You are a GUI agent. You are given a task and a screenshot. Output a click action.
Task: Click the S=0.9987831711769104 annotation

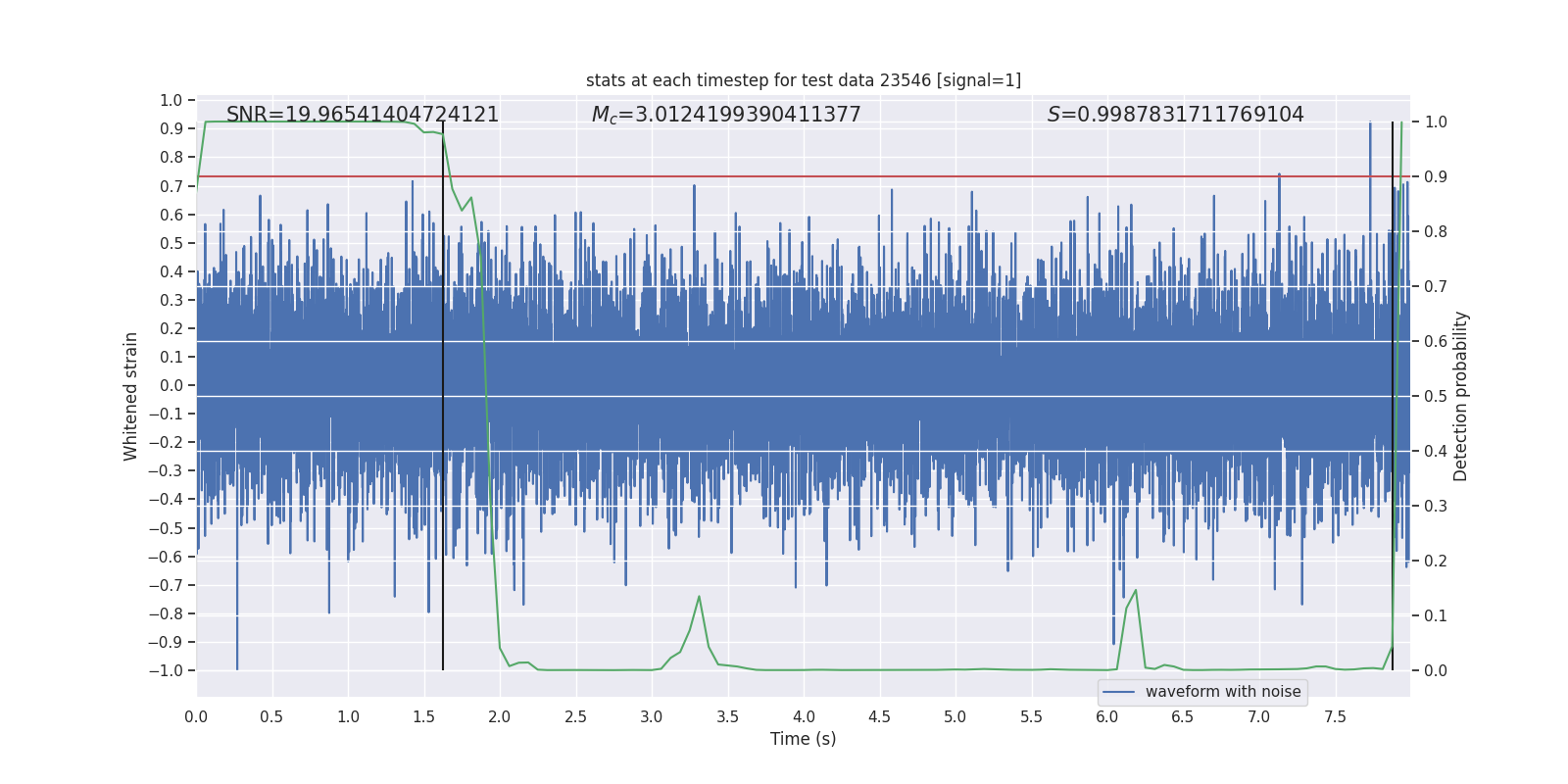(1176, 115)
